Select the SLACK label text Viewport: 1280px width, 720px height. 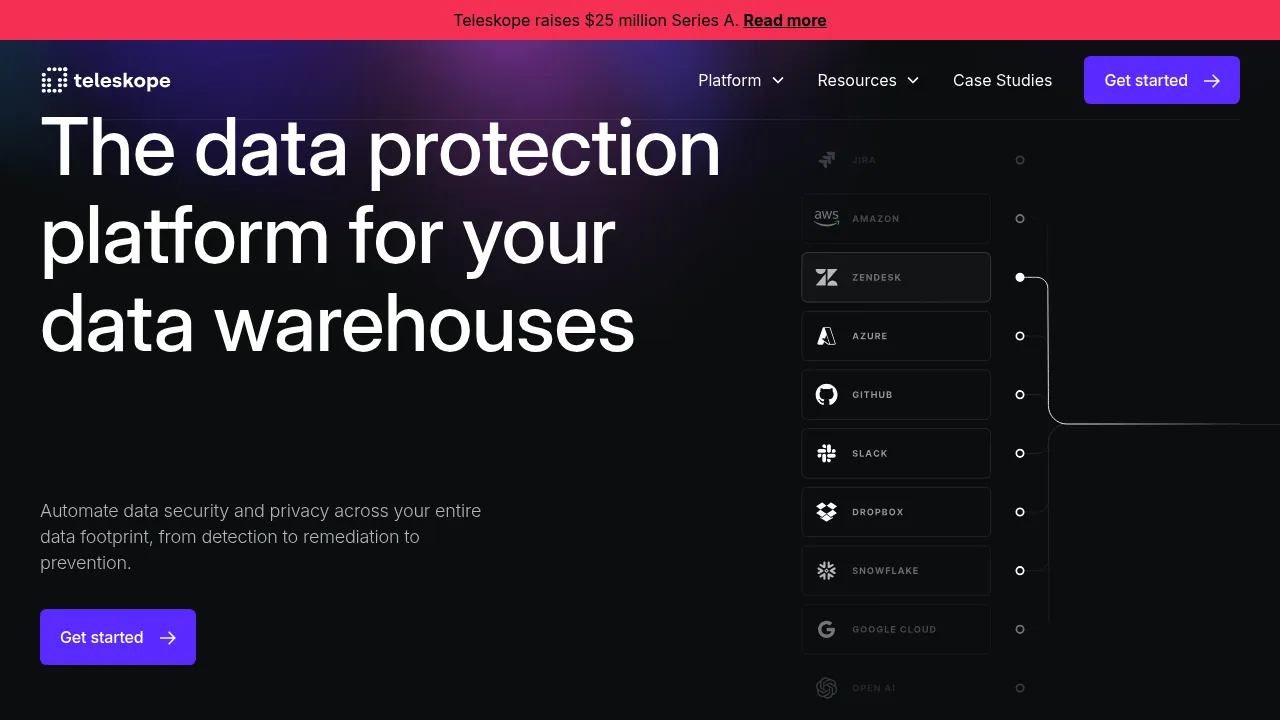(870, 454)
